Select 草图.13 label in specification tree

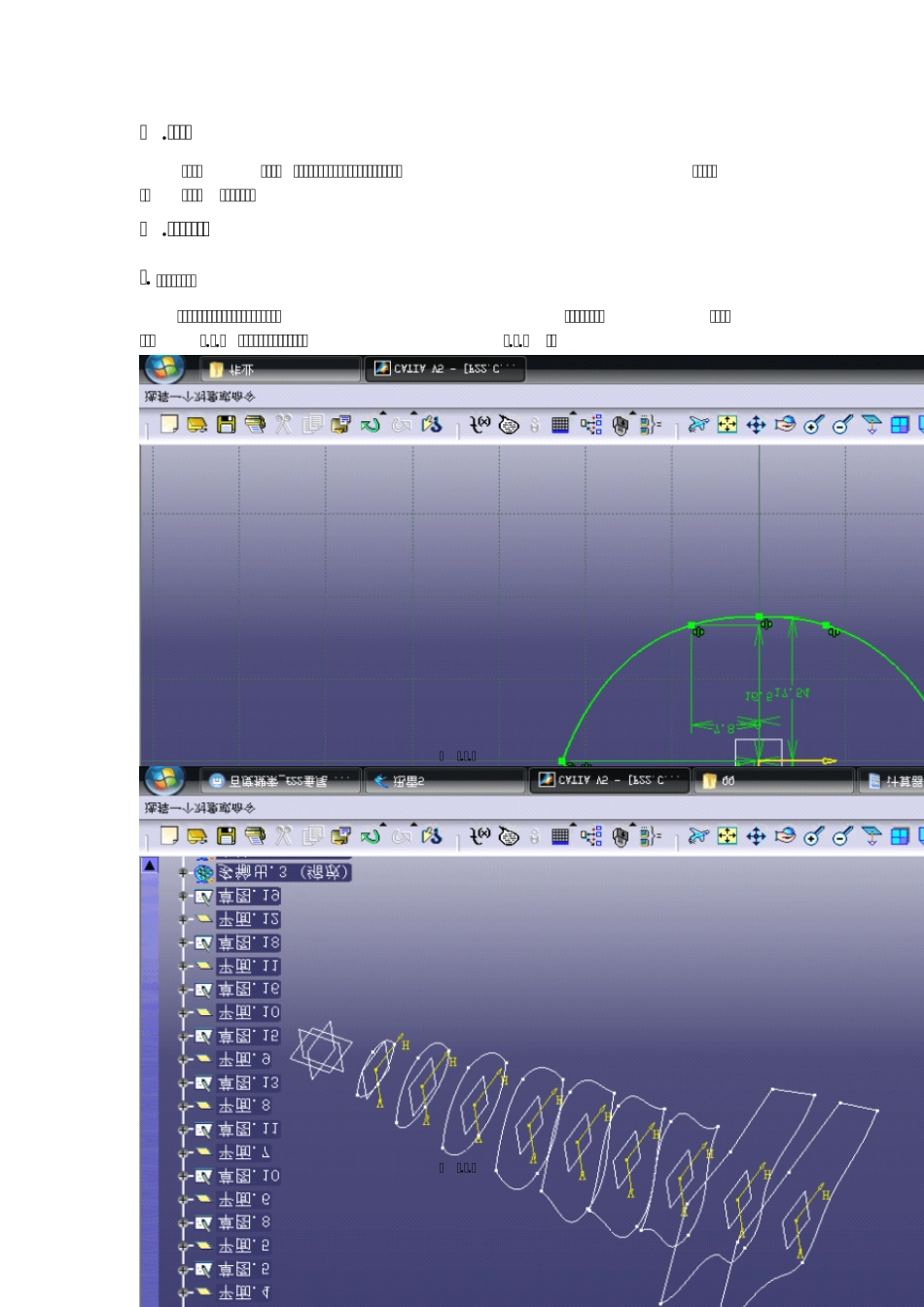249,1083
